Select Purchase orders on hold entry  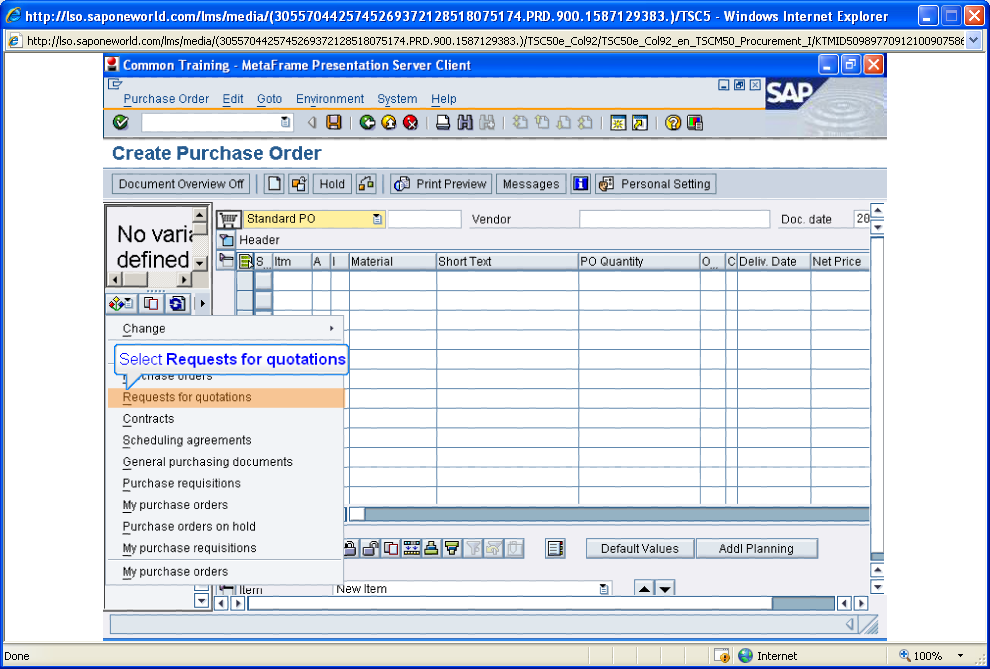tap(225, 526)
